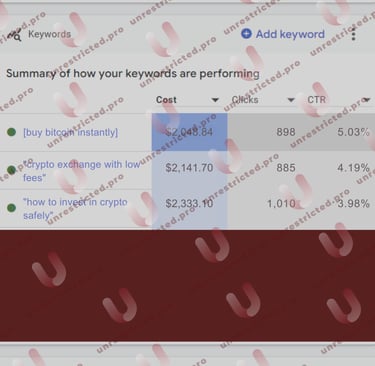Select the CTR column header
Viewport: 375px width, 366px height.
(x=316, y=100)
